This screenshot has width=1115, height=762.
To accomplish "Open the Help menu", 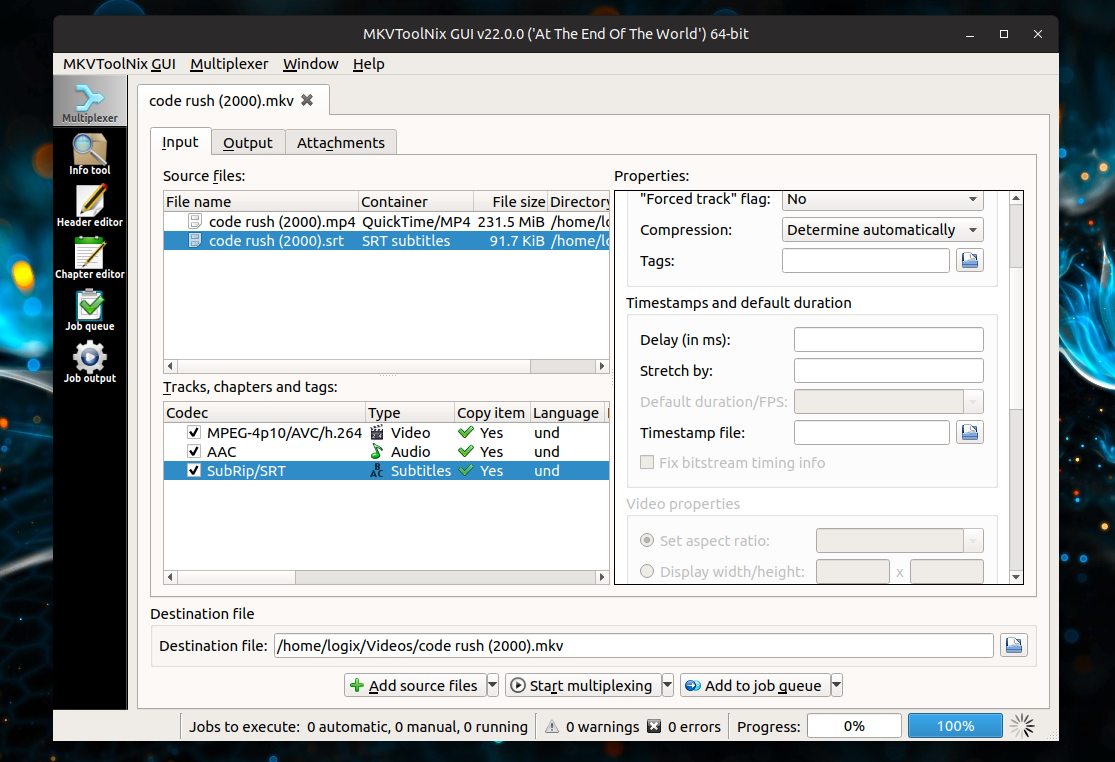I will pyautogui.click(x=368, y=64).
